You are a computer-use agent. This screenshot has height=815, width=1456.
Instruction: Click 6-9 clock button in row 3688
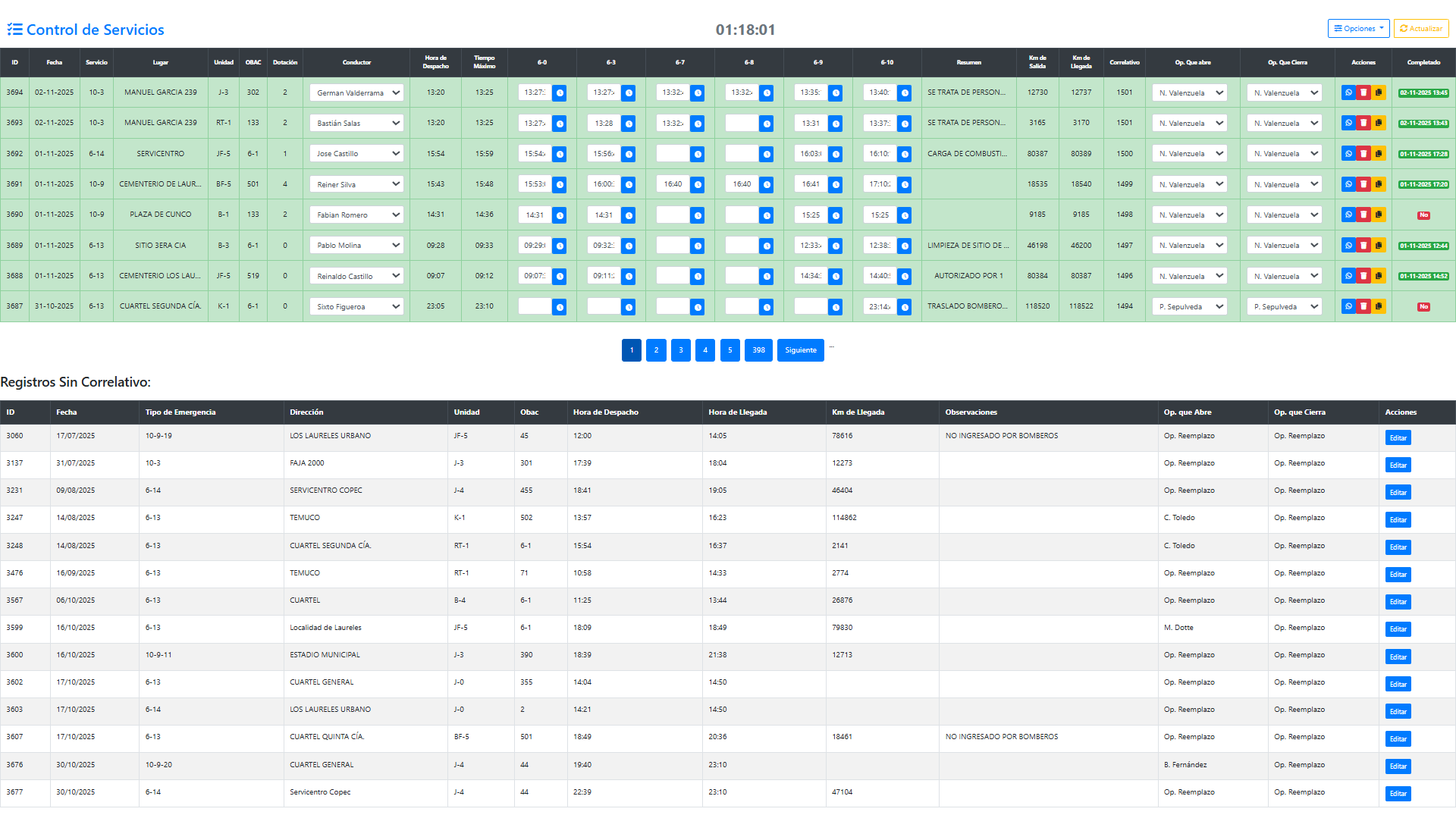click(x=836, y=277)
